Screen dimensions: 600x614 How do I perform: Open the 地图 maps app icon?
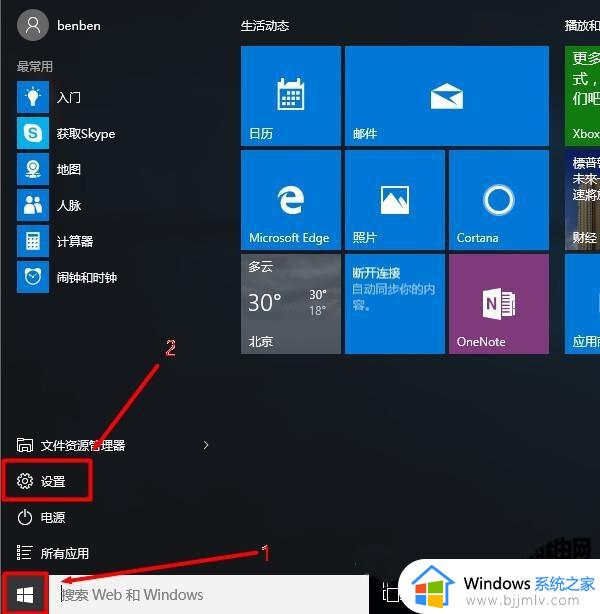[x=33, y=169]
